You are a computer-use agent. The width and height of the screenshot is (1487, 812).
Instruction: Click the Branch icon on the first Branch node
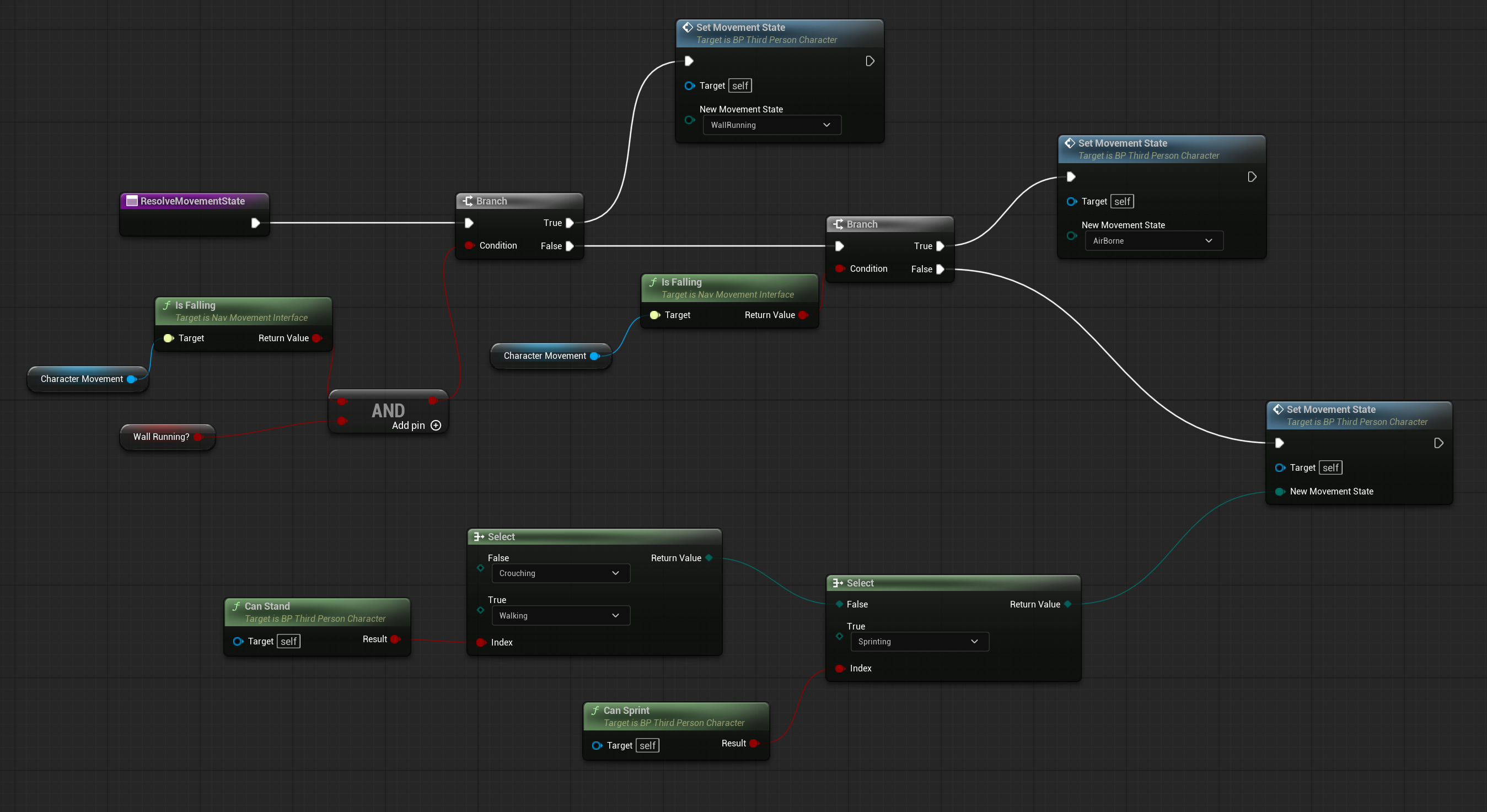tap(469, 201)
